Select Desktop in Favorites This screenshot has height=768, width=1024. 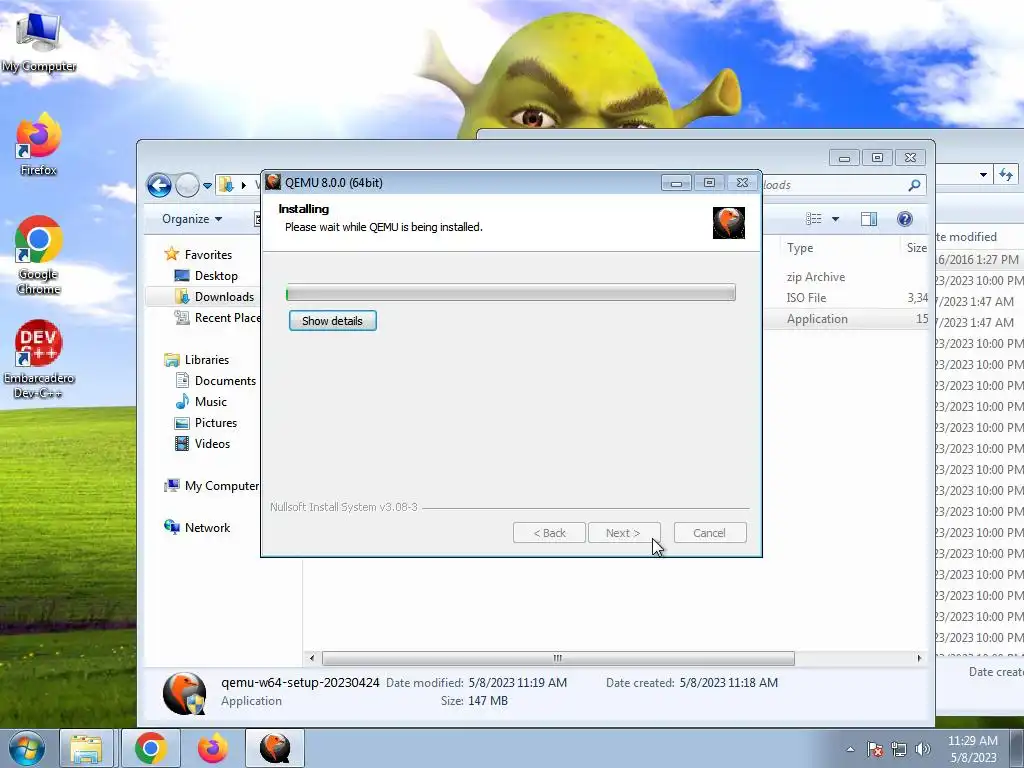click(x=206, y=276)
